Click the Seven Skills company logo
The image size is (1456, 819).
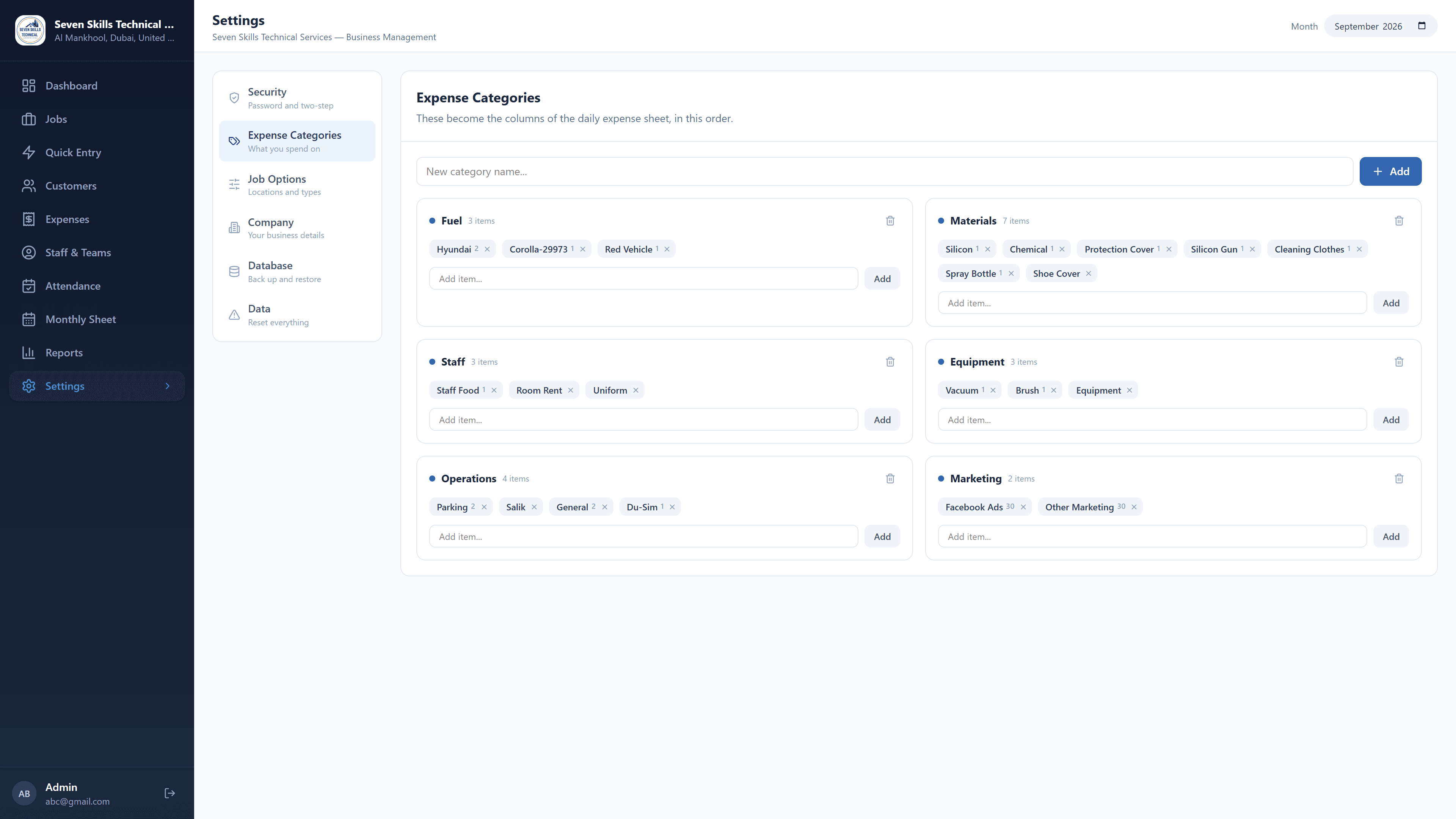click(x=30, y=30)
